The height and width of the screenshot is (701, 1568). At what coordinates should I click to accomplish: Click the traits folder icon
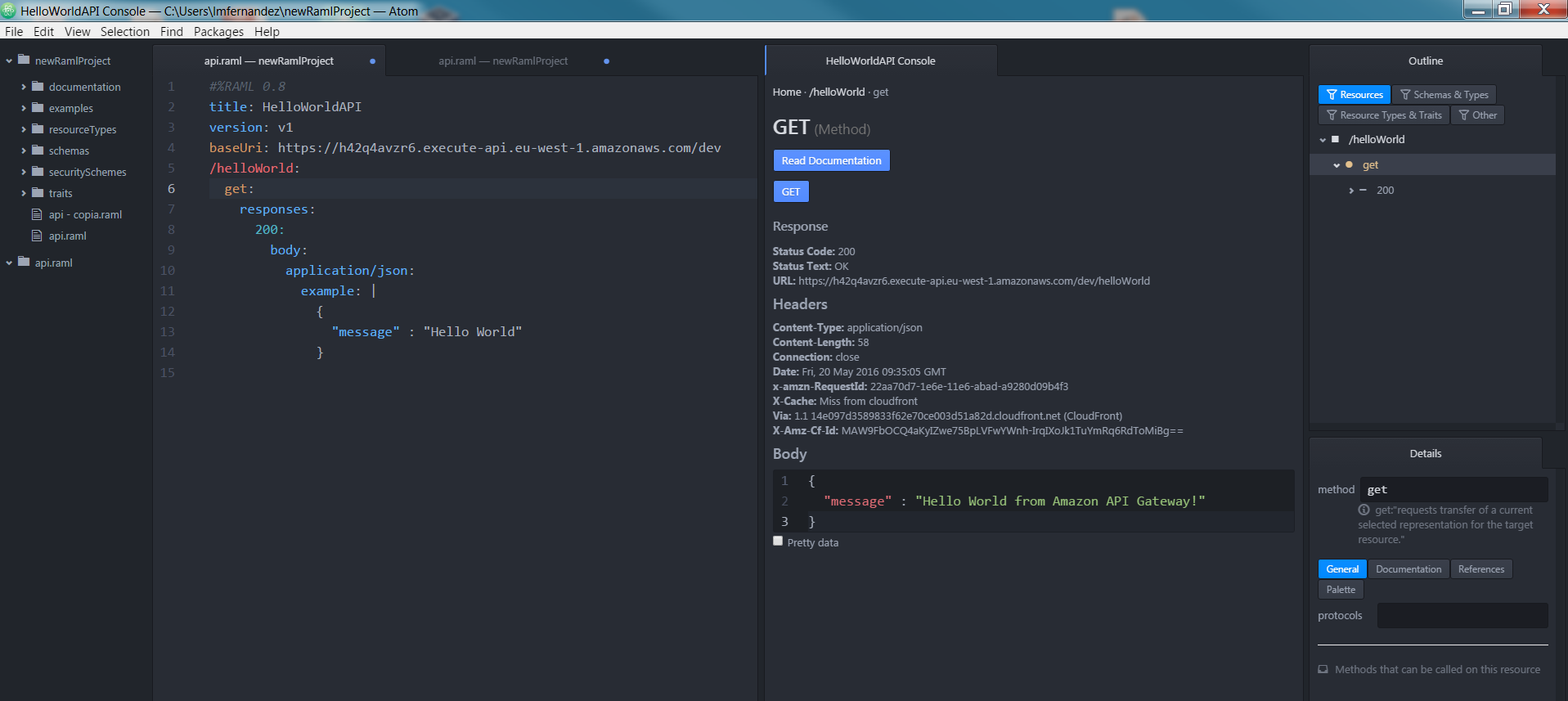(38, 192)
